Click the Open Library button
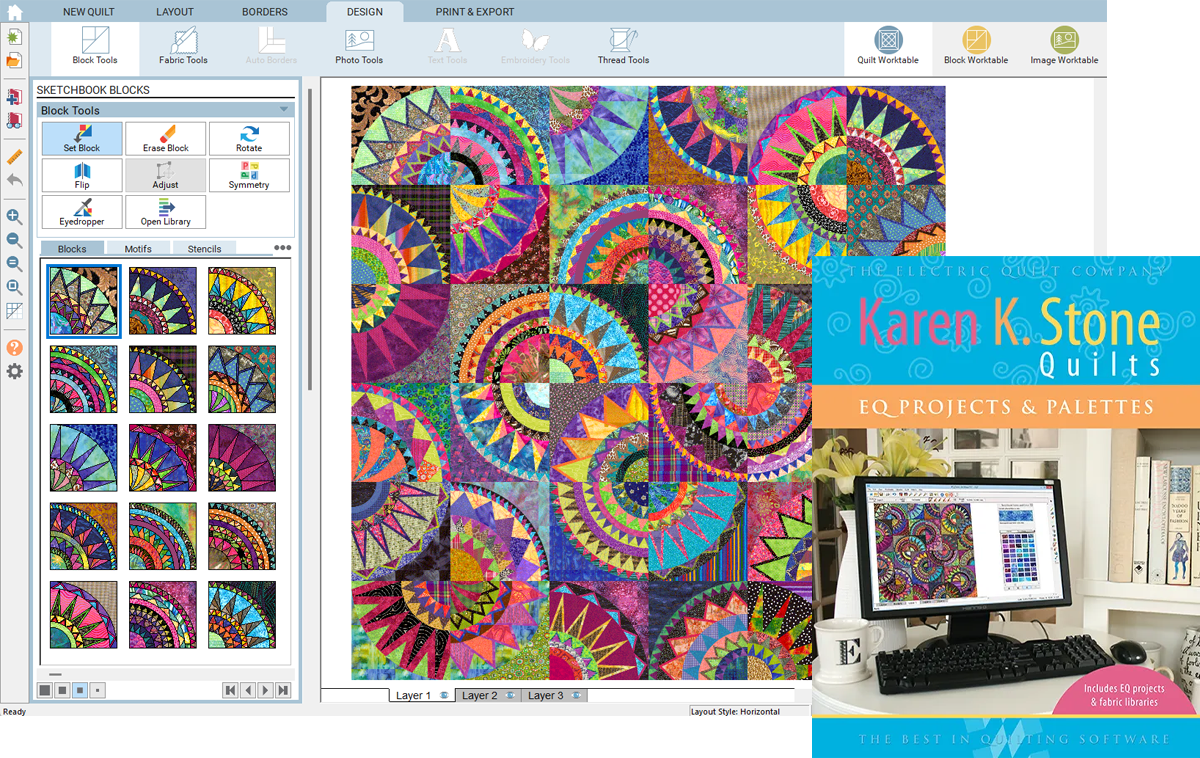The height and width of the screenshot is (758, 1200). (166, 212)
